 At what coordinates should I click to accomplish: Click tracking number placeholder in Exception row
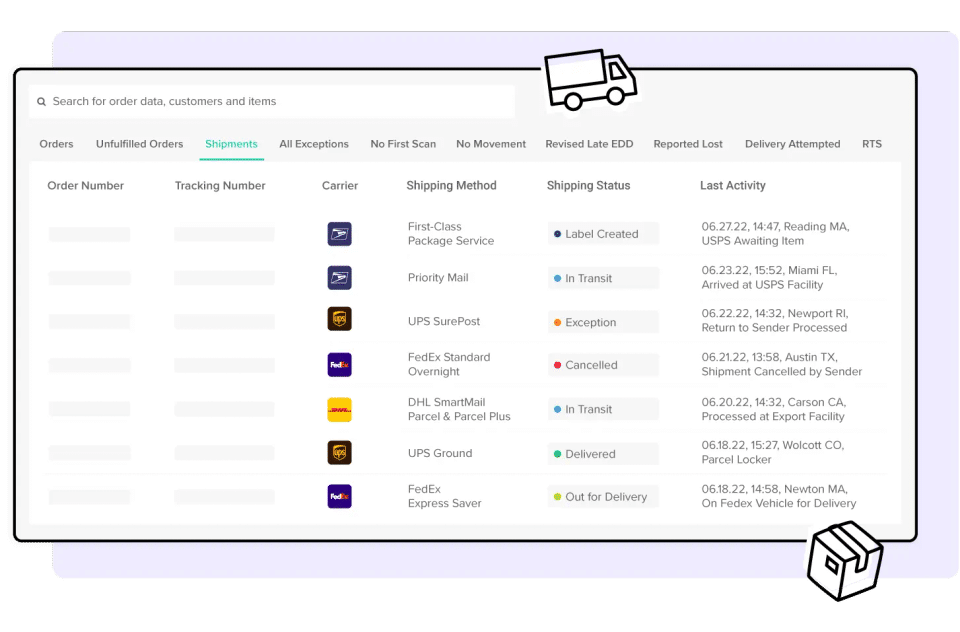(x=224, y=322)
